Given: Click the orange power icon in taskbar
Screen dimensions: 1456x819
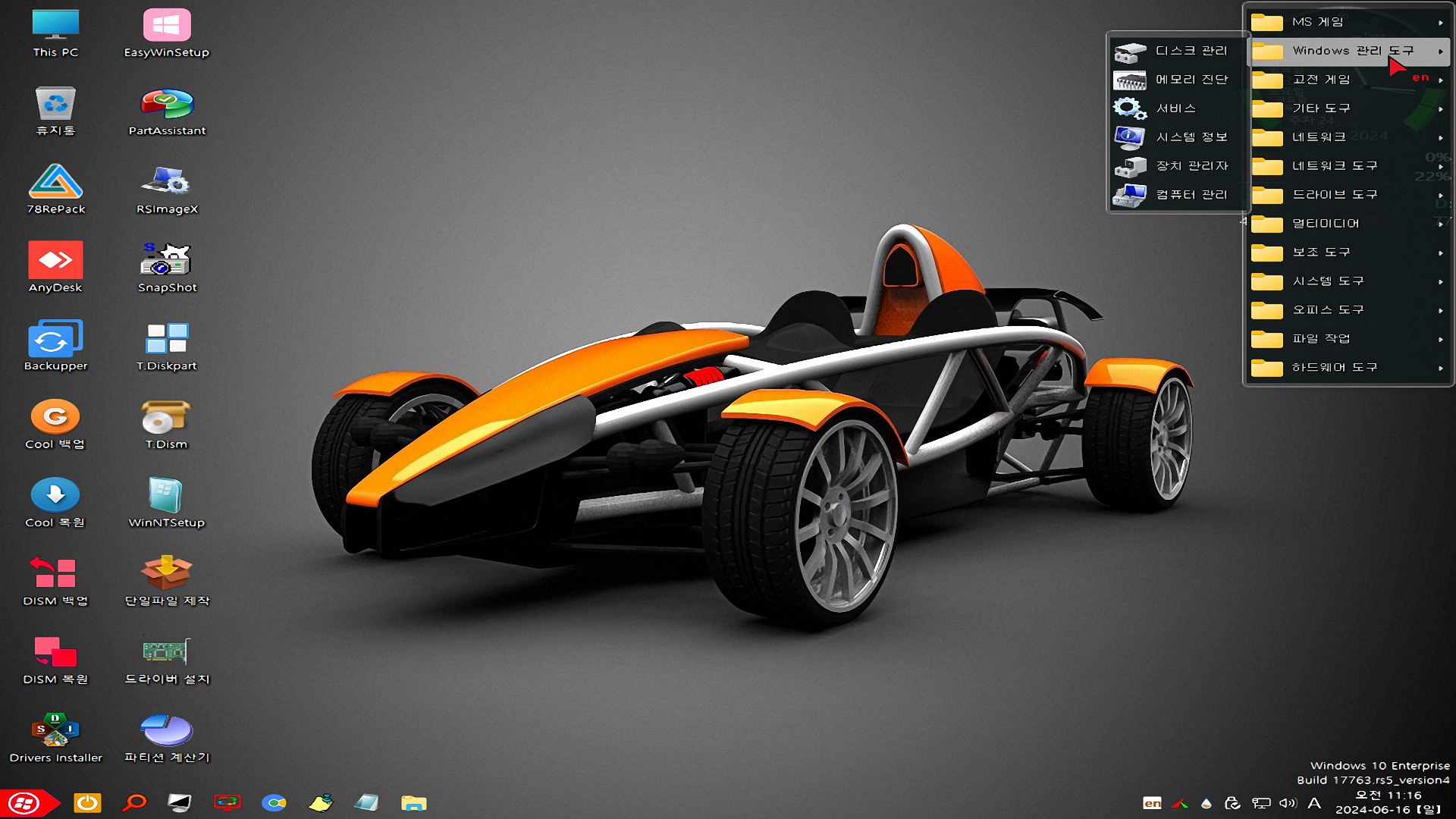Looking at the screenshot, I should pos(87,803).
